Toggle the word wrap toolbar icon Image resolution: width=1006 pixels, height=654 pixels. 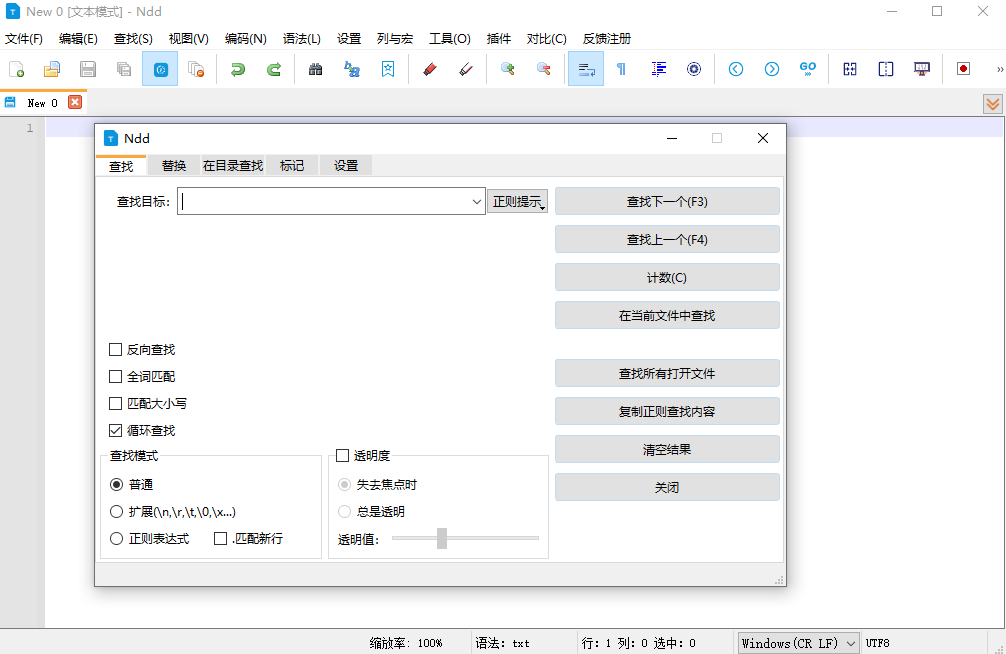586,69
